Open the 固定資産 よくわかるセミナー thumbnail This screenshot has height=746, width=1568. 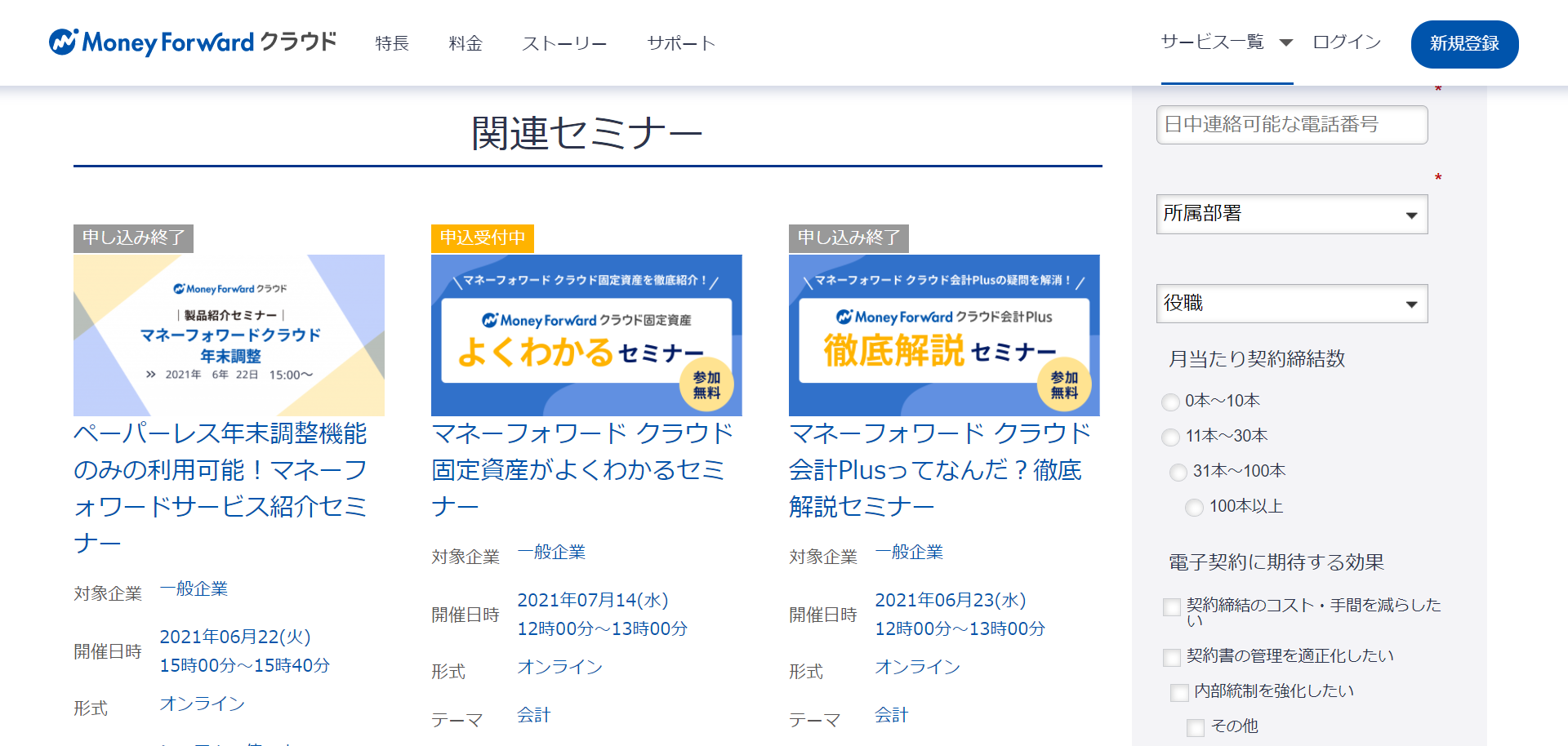(x=586, y=335)
